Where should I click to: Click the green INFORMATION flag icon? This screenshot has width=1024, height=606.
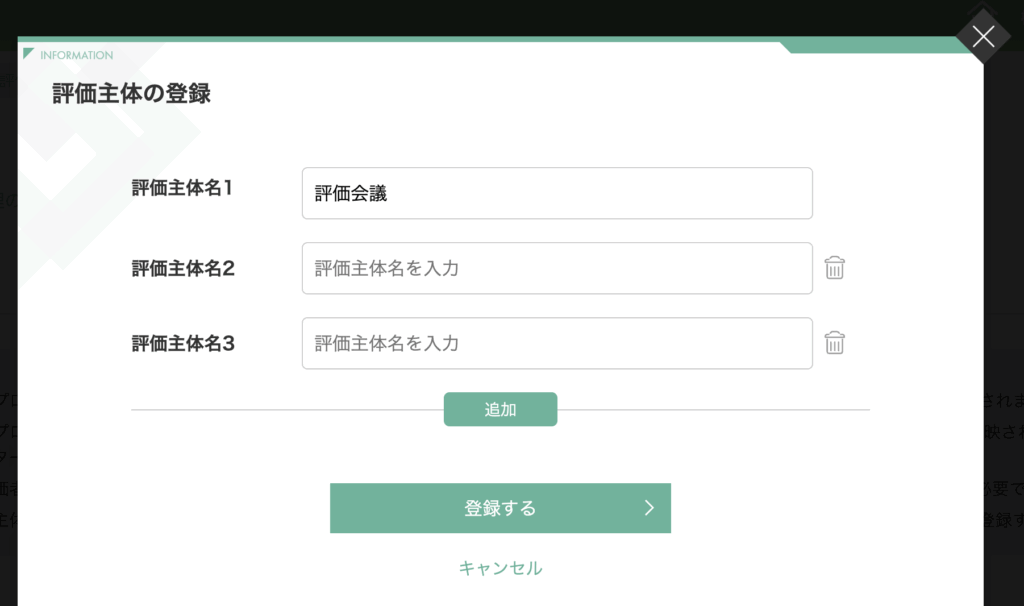click(28, 54)
